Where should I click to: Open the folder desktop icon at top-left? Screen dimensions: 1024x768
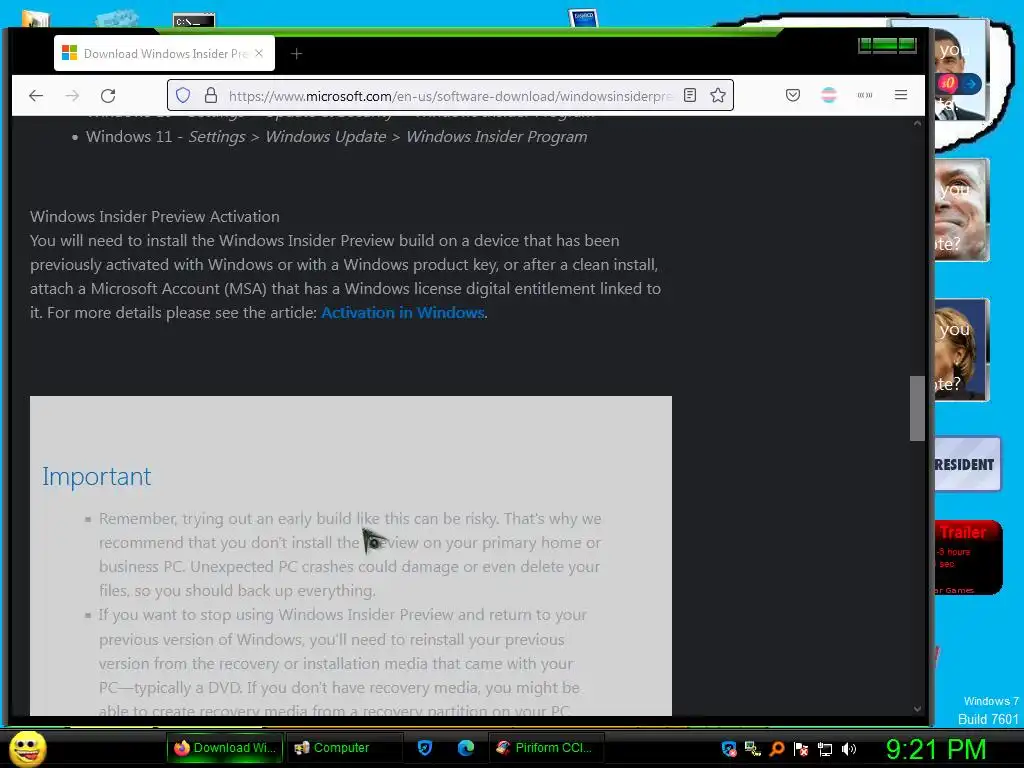click(x=35, y=18)
